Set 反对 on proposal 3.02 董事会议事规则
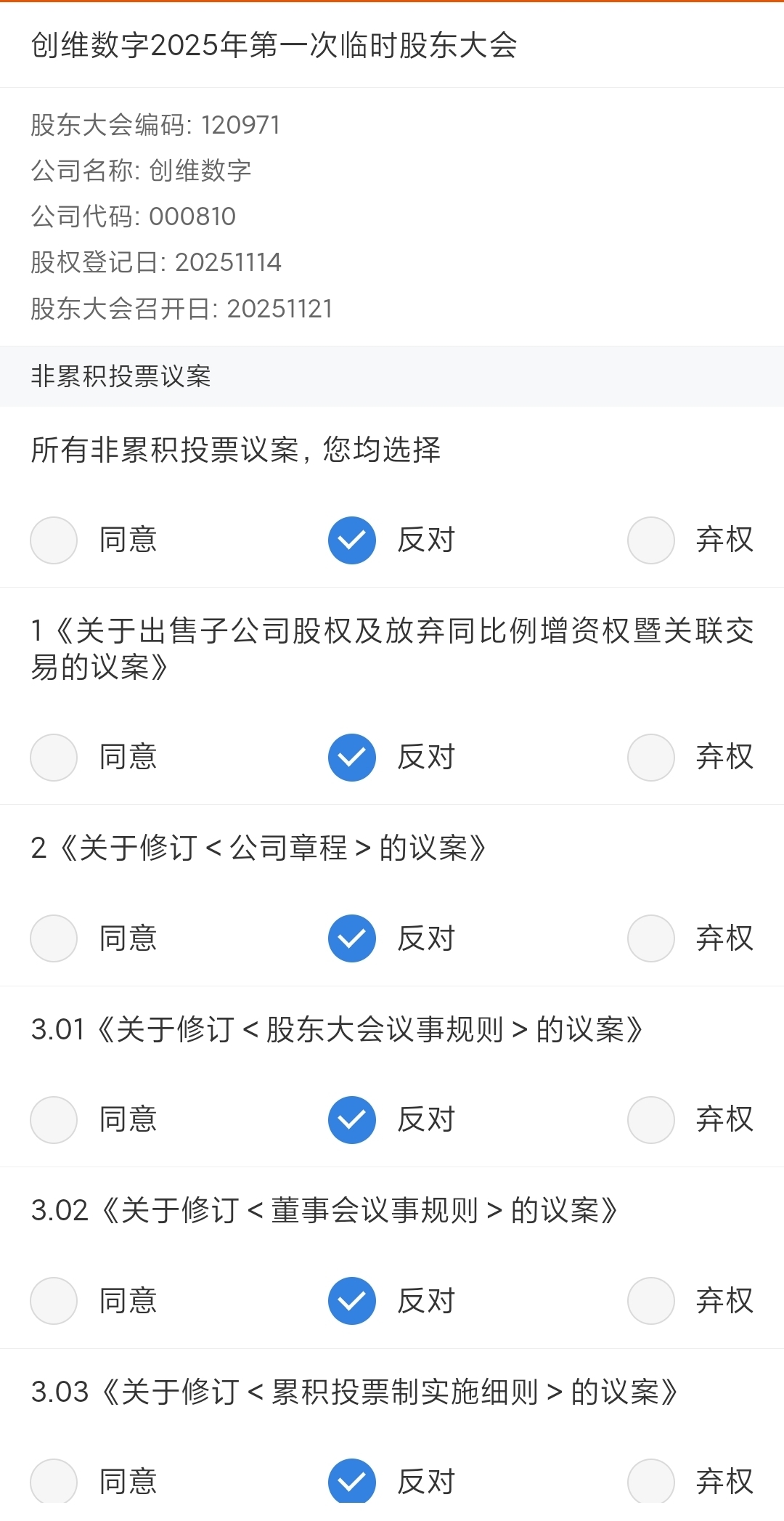This screenshot has height=1521, width=784. click(x=352, y=1300)
